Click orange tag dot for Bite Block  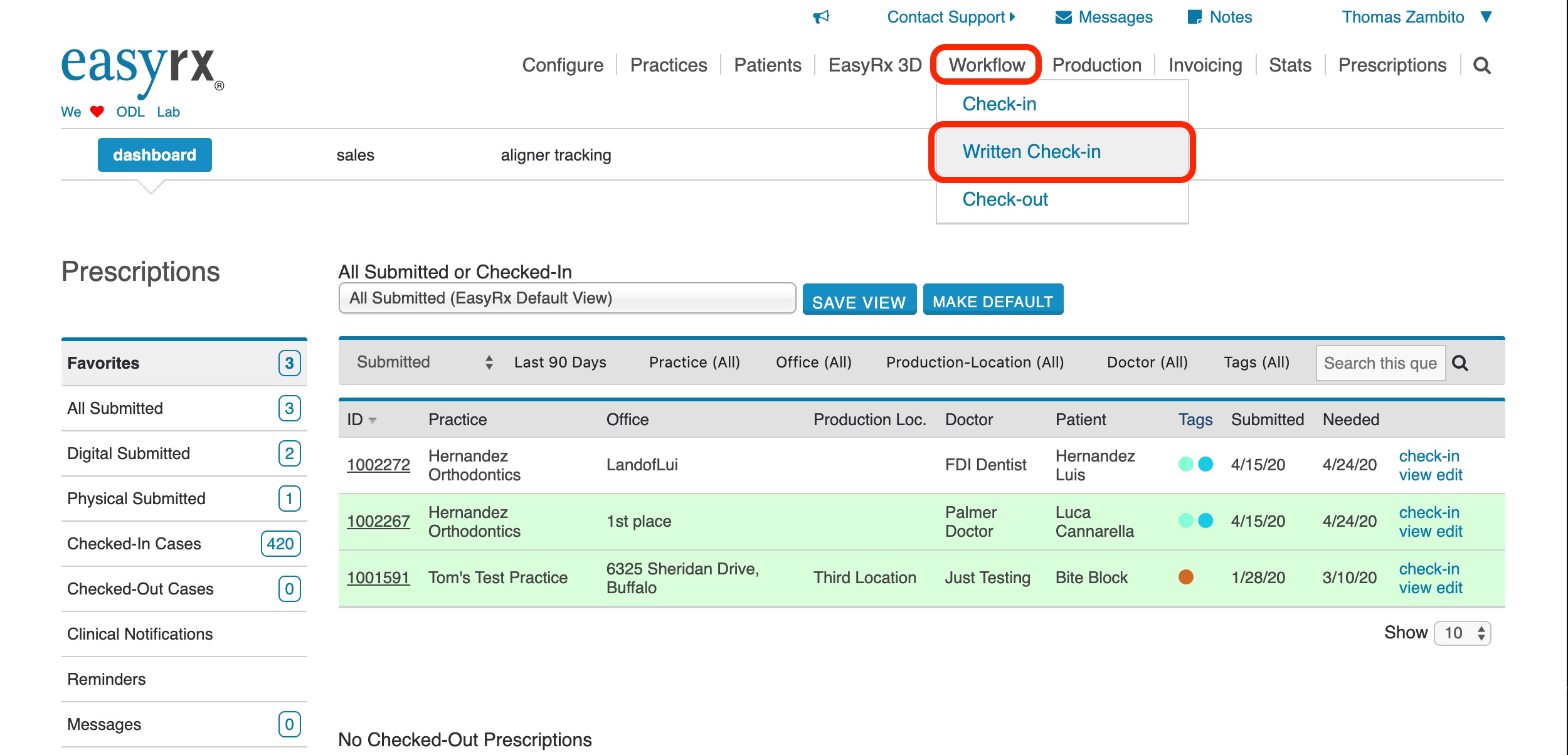click(x=1185, y=577)
